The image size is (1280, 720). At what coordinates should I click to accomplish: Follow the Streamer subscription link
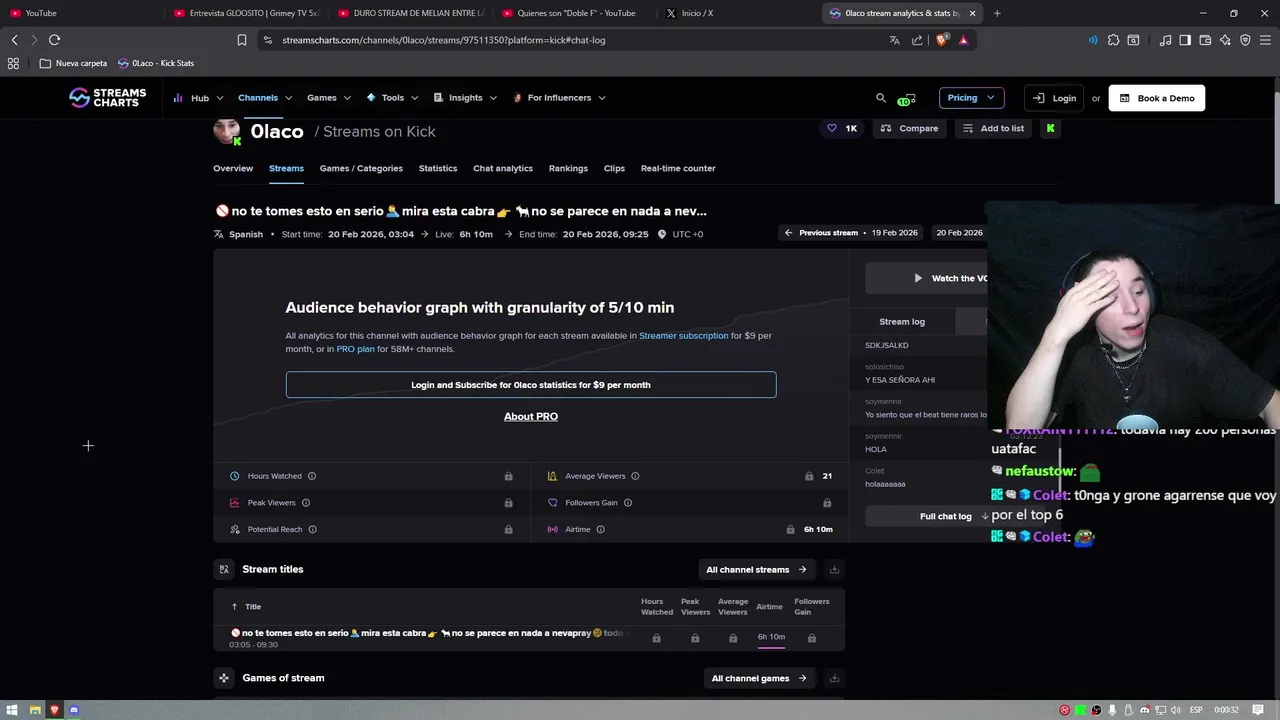pos(684,336)
